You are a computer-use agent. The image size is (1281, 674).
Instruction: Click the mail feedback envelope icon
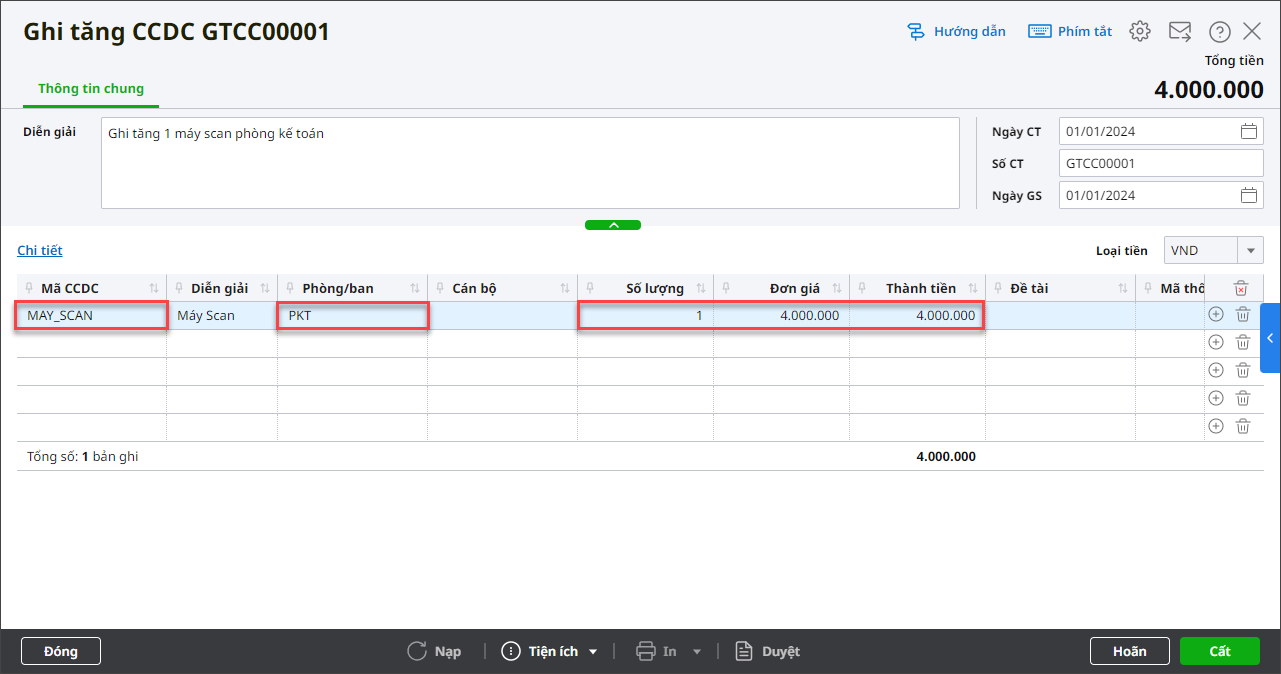(1180, 31)
